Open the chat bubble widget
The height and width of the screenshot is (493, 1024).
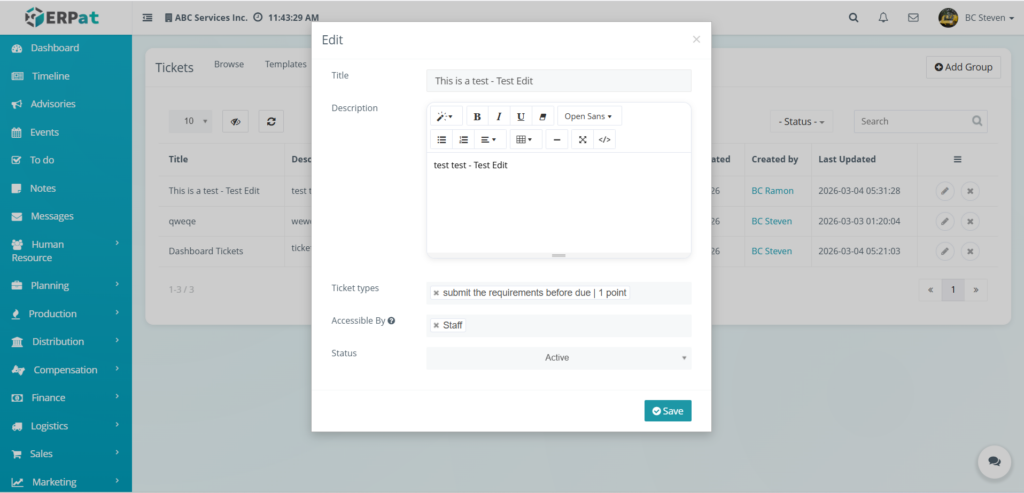click(x=994, y=461)
